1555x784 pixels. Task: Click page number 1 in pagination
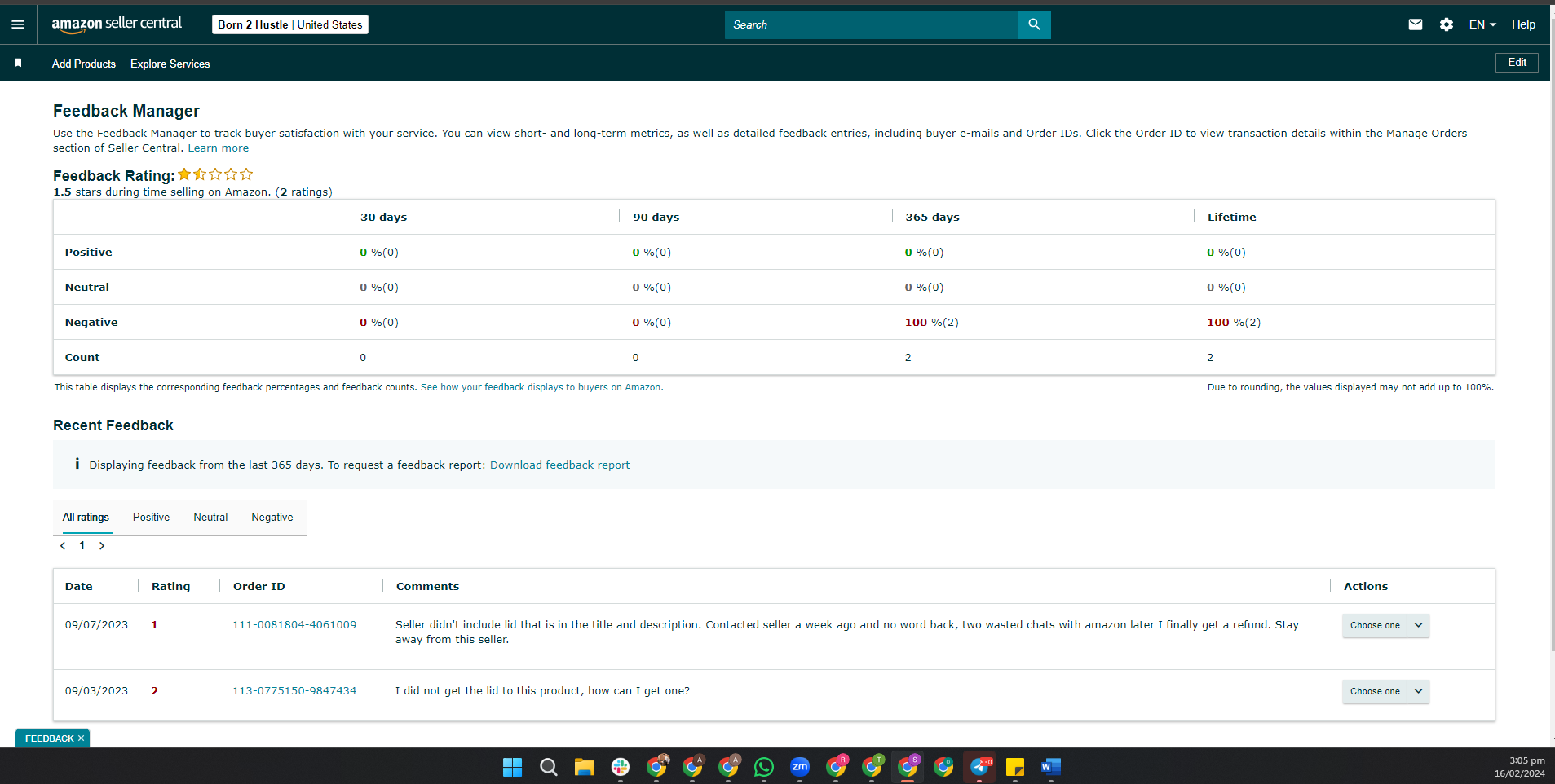click(82, 546)
